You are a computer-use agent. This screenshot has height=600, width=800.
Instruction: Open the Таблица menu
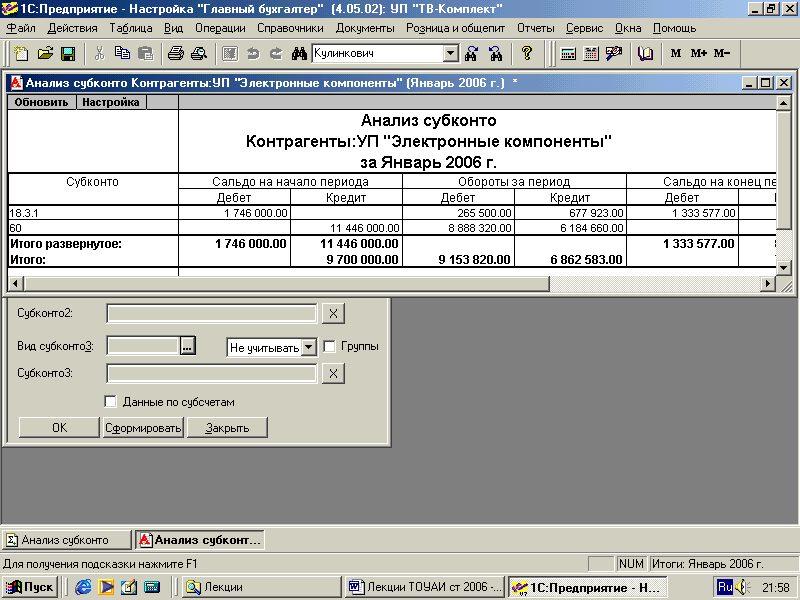click(x=131, y=28)
